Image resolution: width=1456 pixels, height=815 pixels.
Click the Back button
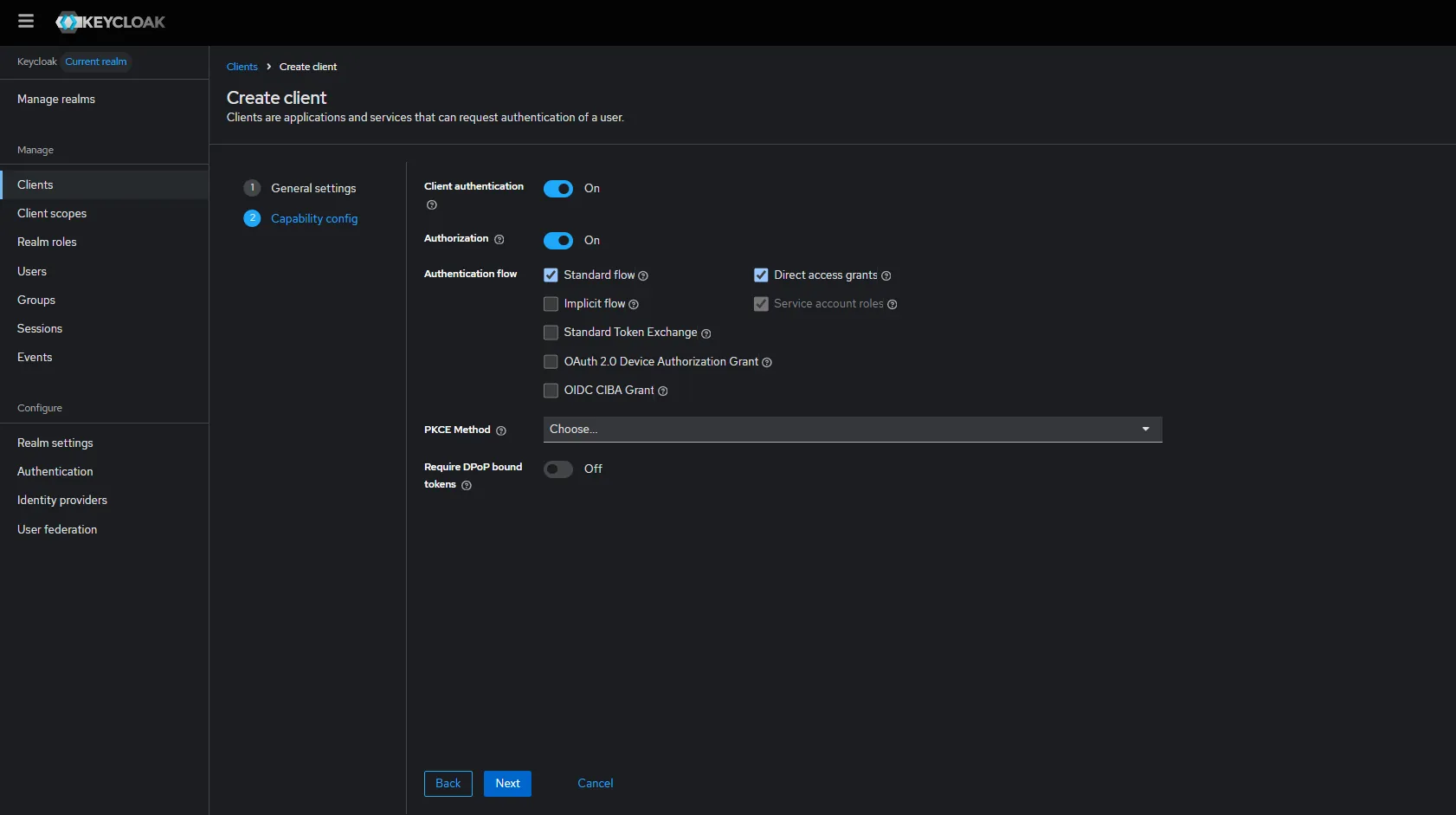(448, 784)
